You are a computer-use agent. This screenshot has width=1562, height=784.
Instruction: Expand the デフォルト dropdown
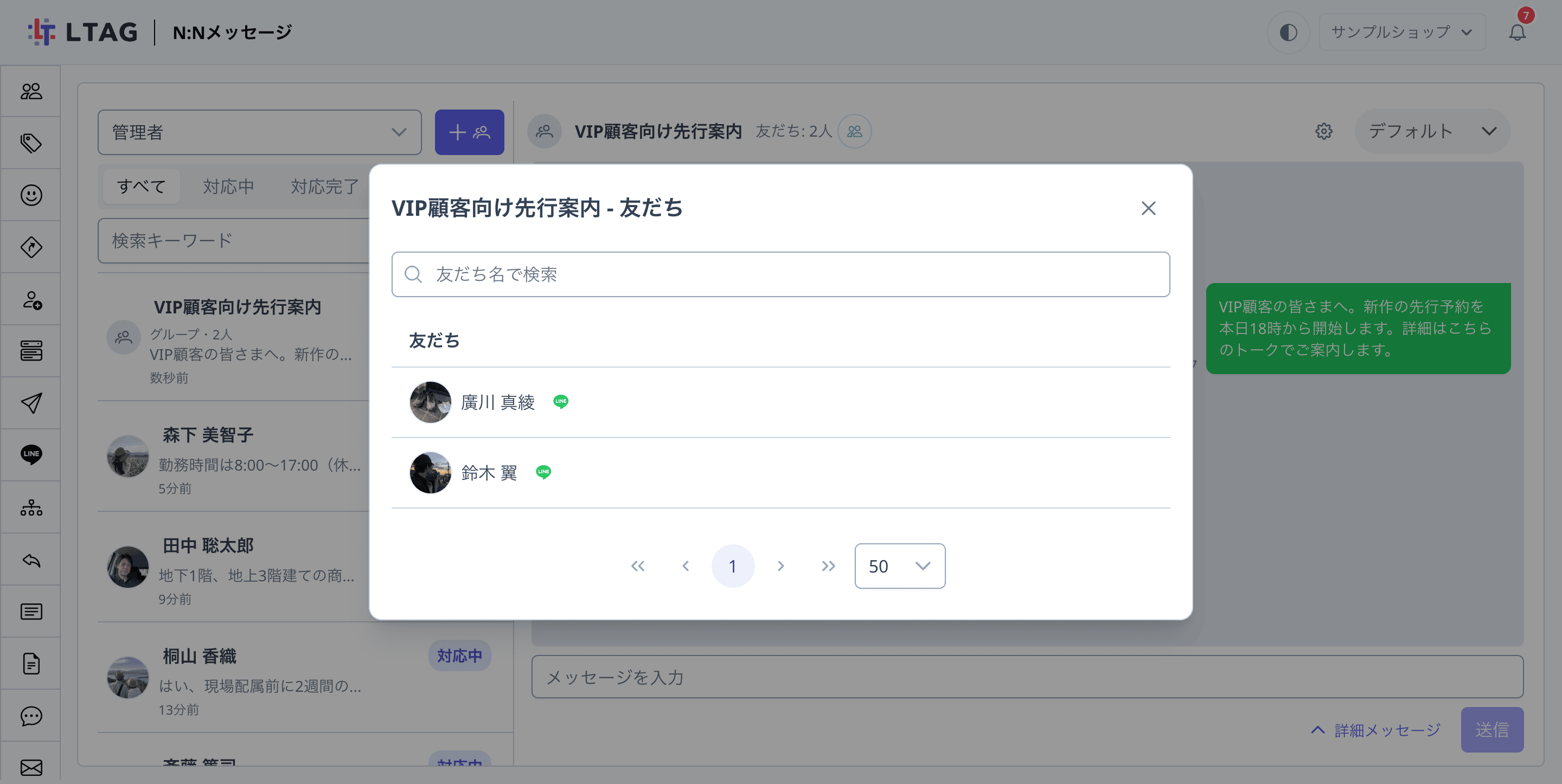1432,131
